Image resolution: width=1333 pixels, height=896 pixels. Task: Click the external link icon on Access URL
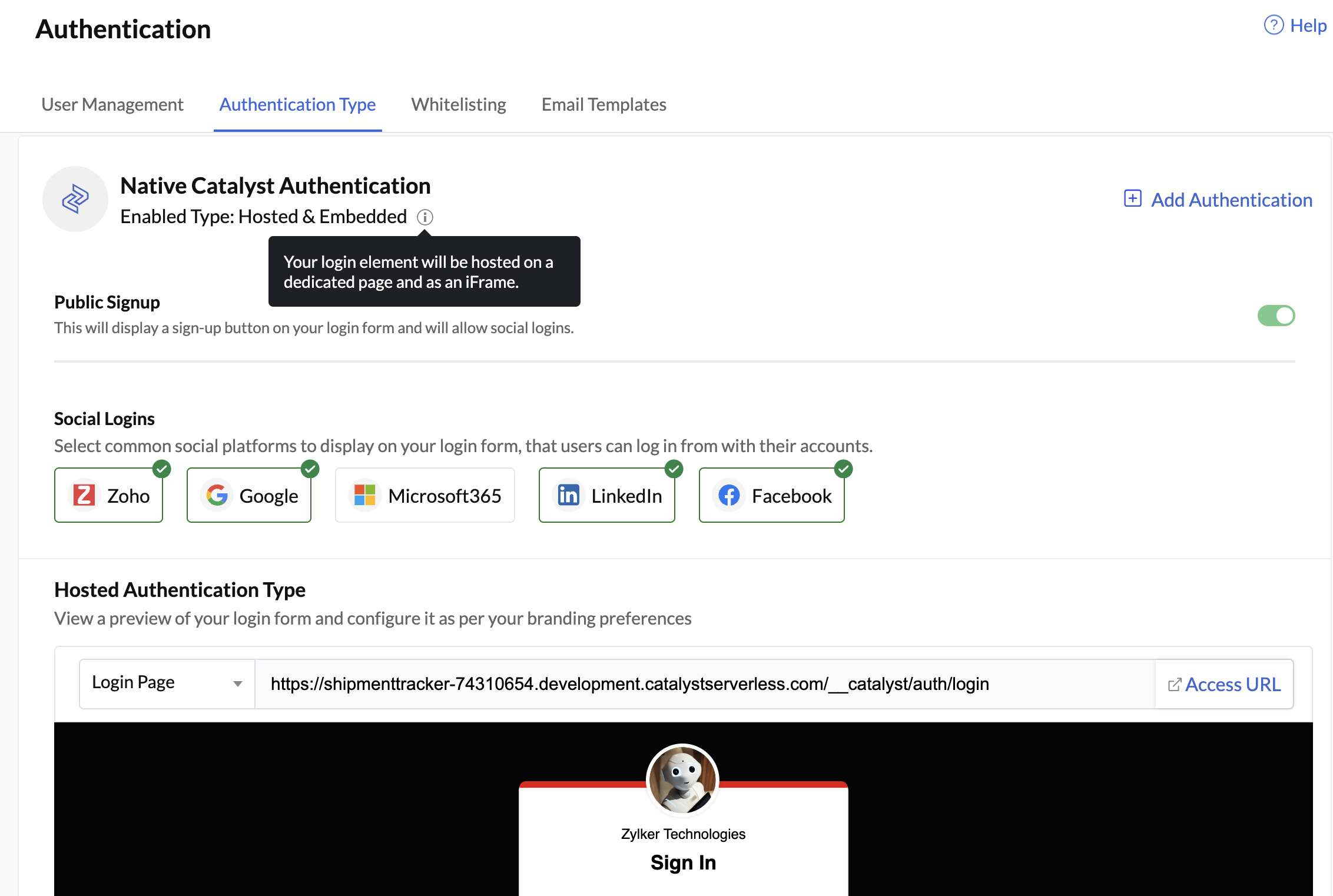[x=1174, y=683]
